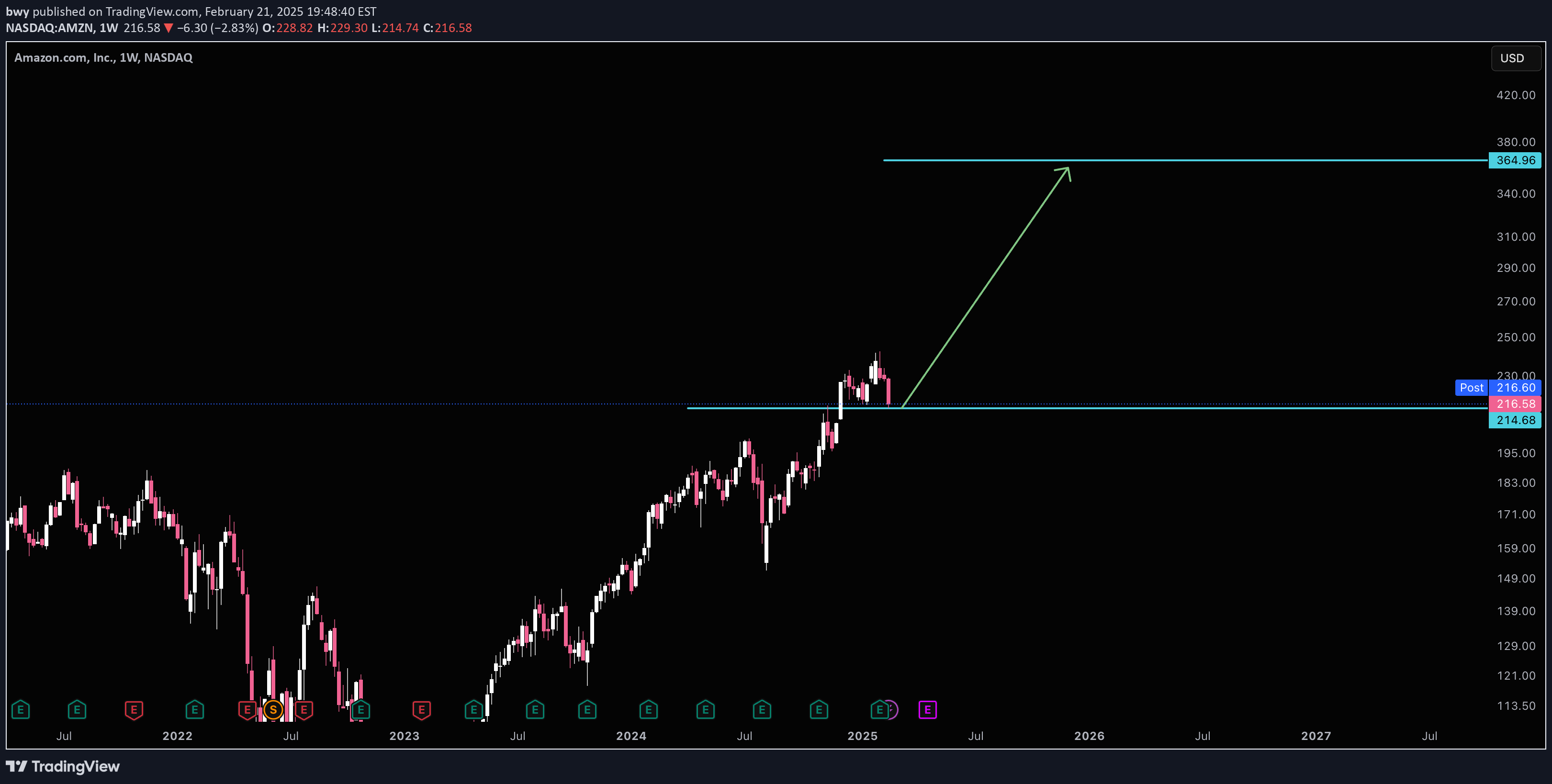Click the 2025 label on time axis
Screen dimensions: 1552x784
click(x=862, y=736)
